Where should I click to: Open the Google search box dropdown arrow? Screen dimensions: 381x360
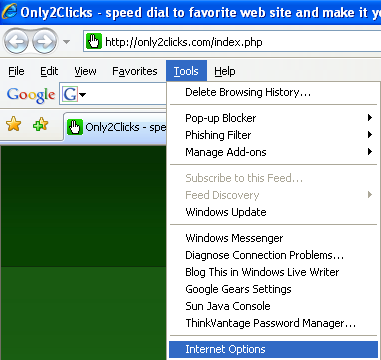[x=83, y=95]
